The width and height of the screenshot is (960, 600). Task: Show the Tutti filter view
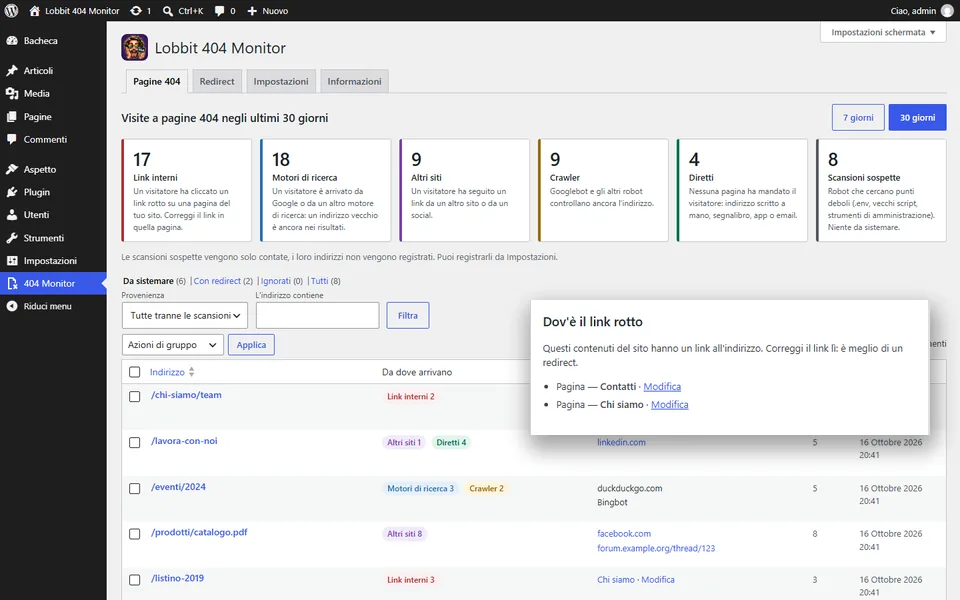pyautogui.click(x=320, y=281)
